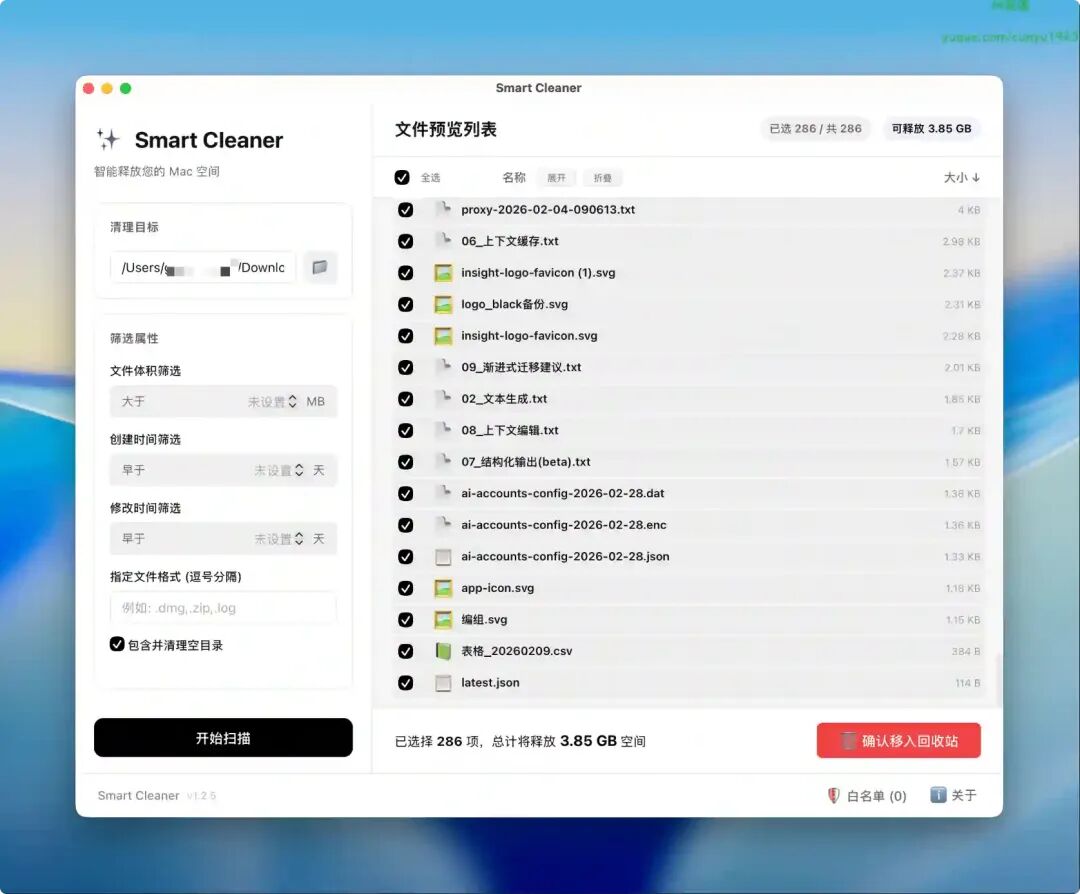This screenshot has height=894, width=1080.
Task: Click image icon of insight-logo-favicon (1).svg
Action: [x=443, y=273]
